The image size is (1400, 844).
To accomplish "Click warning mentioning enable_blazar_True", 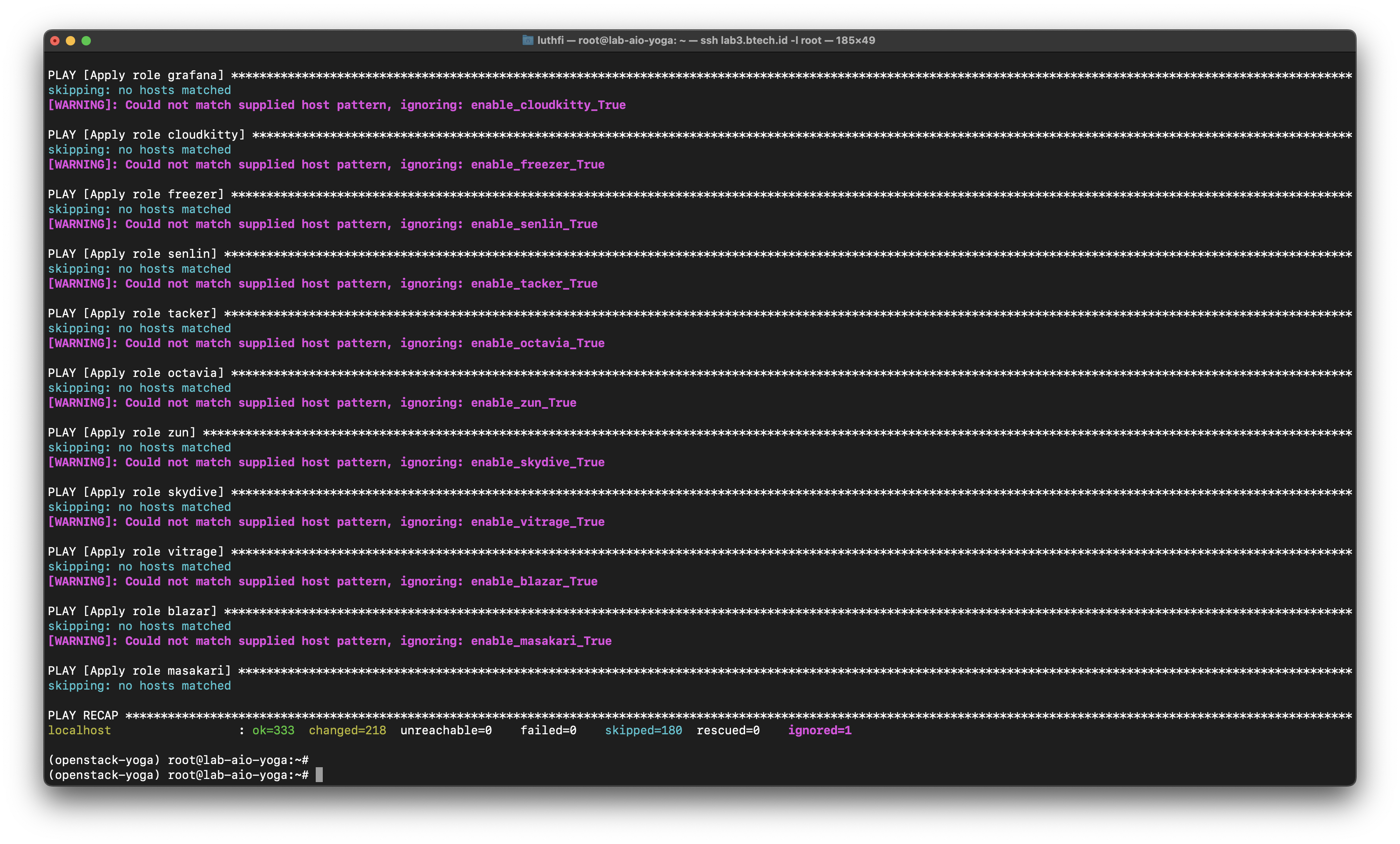I will (323, 581).
